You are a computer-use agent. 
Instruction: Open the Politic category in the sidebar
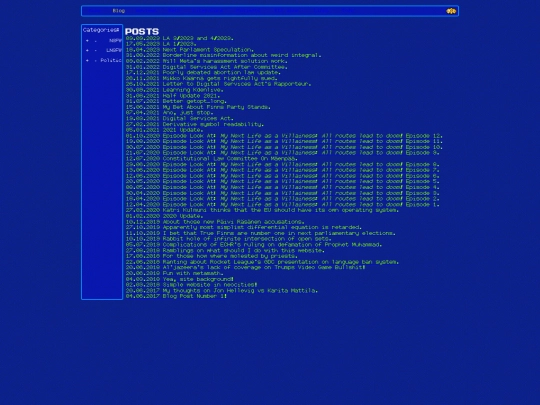(x=111, y=61)
